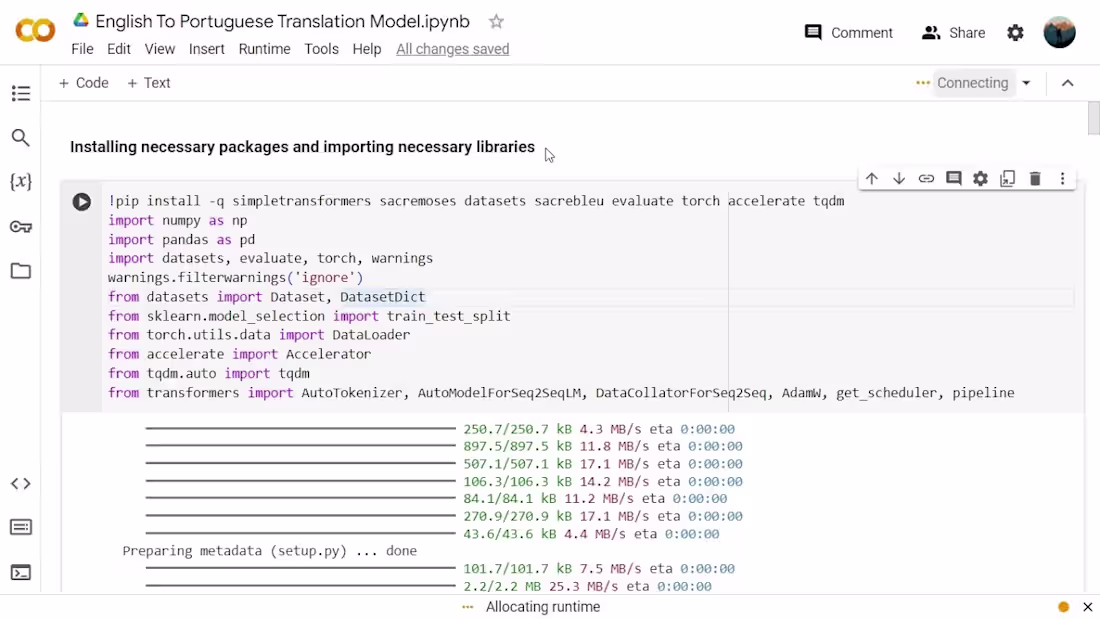Open the Runtime menu
The width and height of the screenshot is (1100, 619).
264,48
